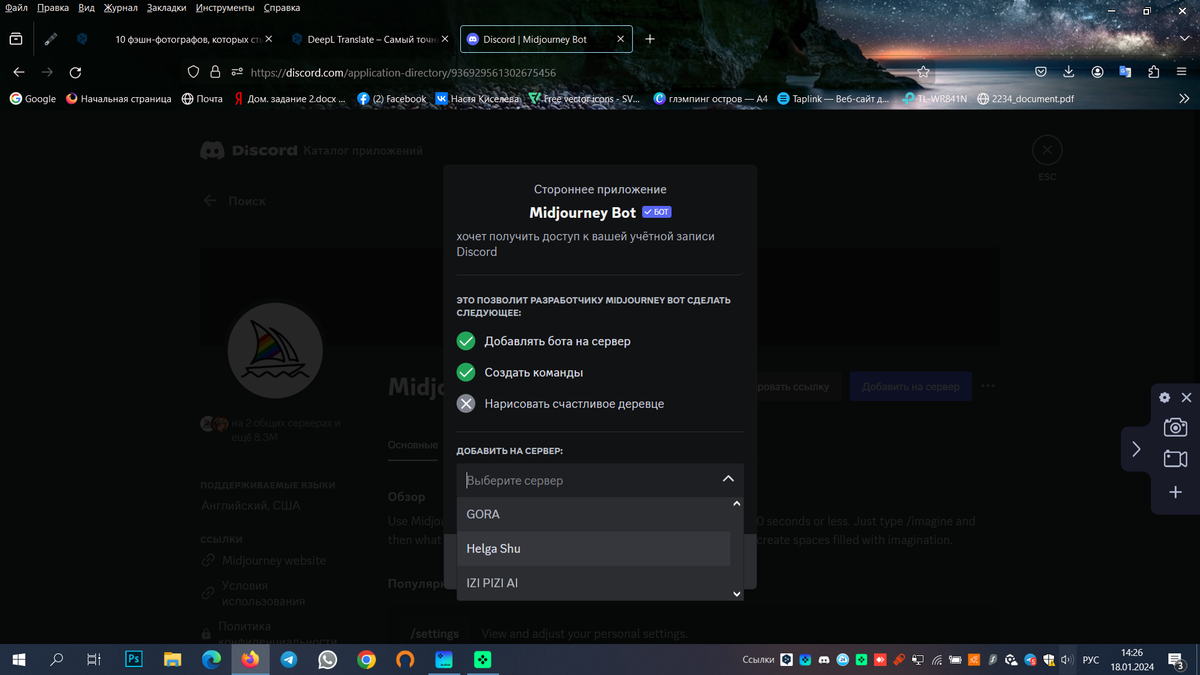The width and height of the screenshot is (1200, 675).
Task: Switch to the Основные tab
Action: (x=413, y=445)
